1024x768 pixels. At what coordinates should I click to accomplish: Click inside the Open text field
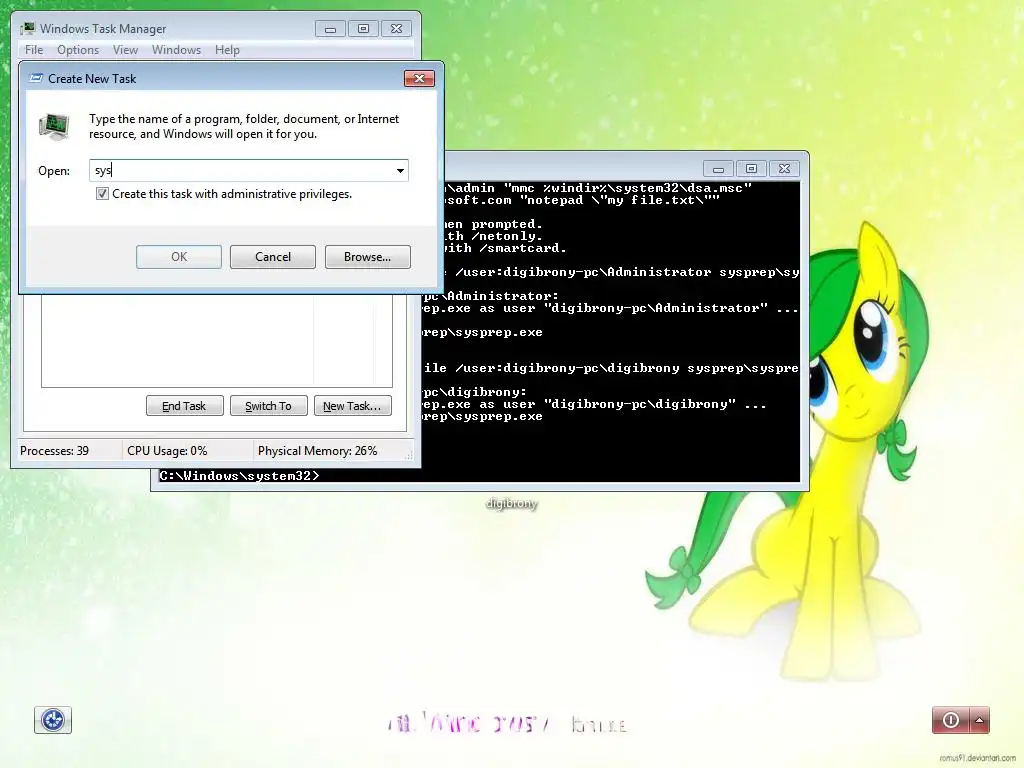(x=242, y=170)
